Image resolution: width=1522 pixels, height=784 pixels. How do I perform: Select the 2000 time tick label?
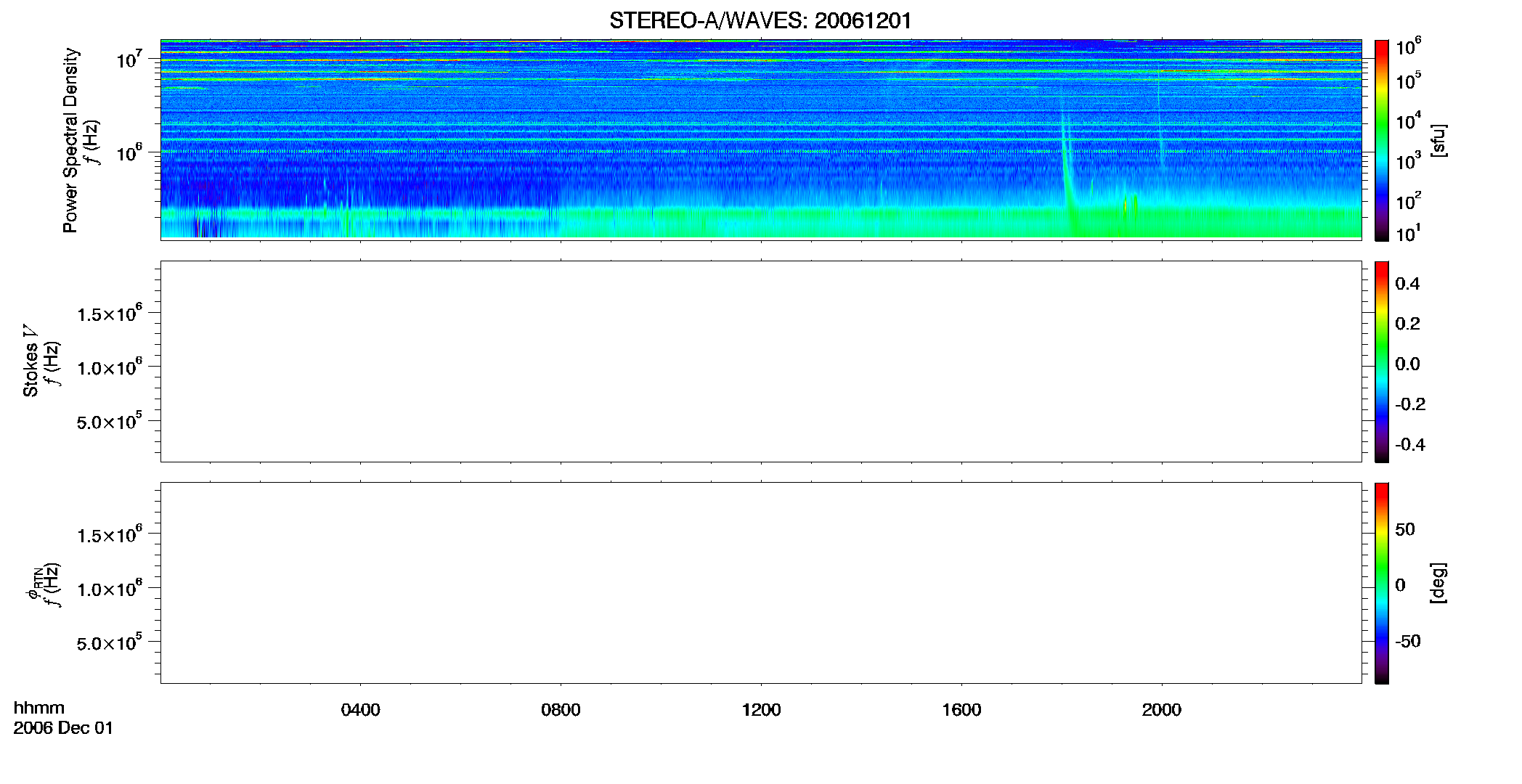pos(1162,710)
